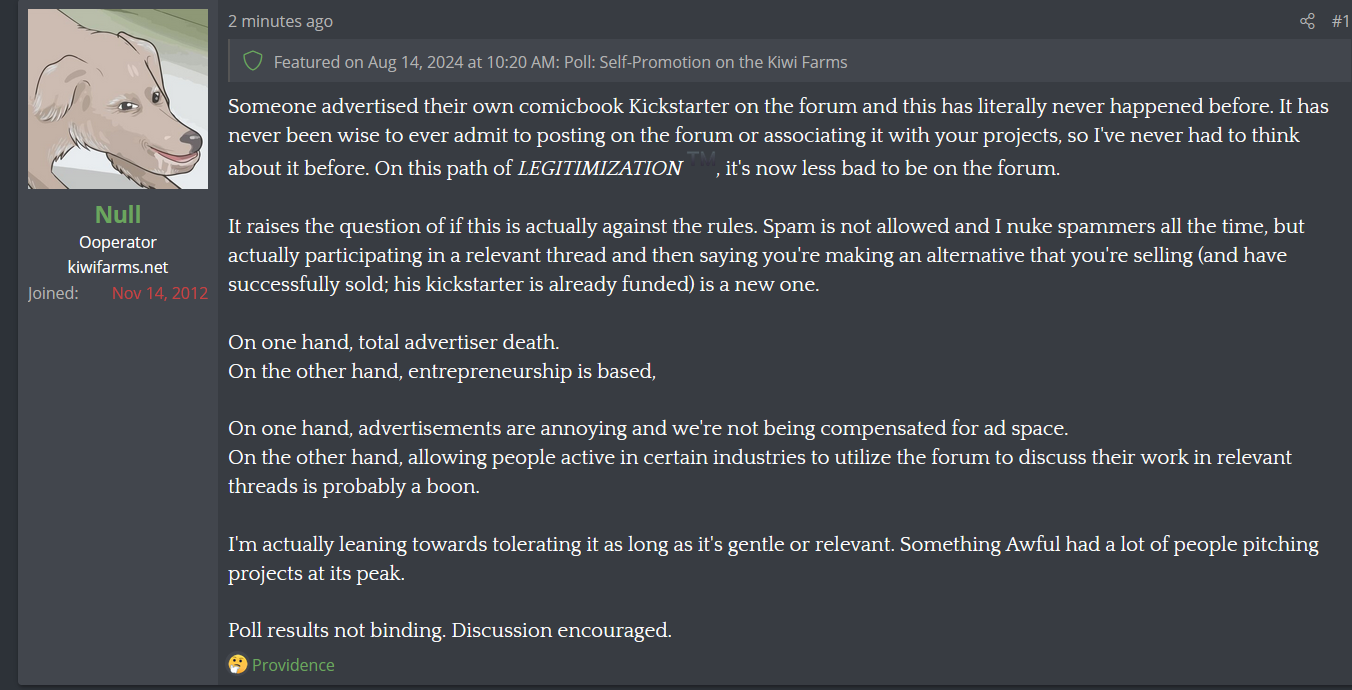Open Null's dog avatar image
Image resolution: width=1352 pixels, height=690 pixels.
click(x=118, y=99)
